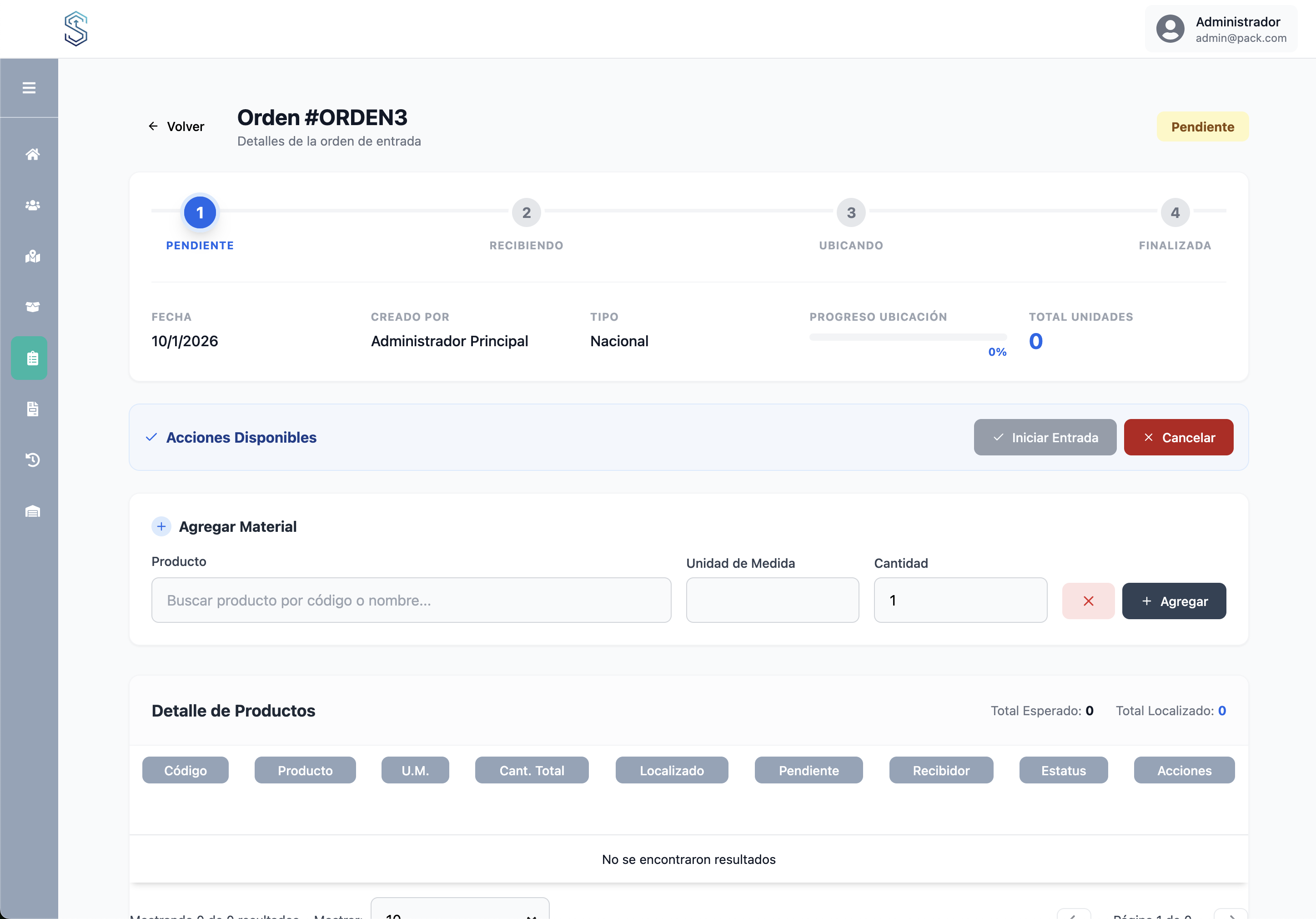Open the open-box sidebar icon
The height and width of the screenshot is (919, 1316).
pos(33,307)
